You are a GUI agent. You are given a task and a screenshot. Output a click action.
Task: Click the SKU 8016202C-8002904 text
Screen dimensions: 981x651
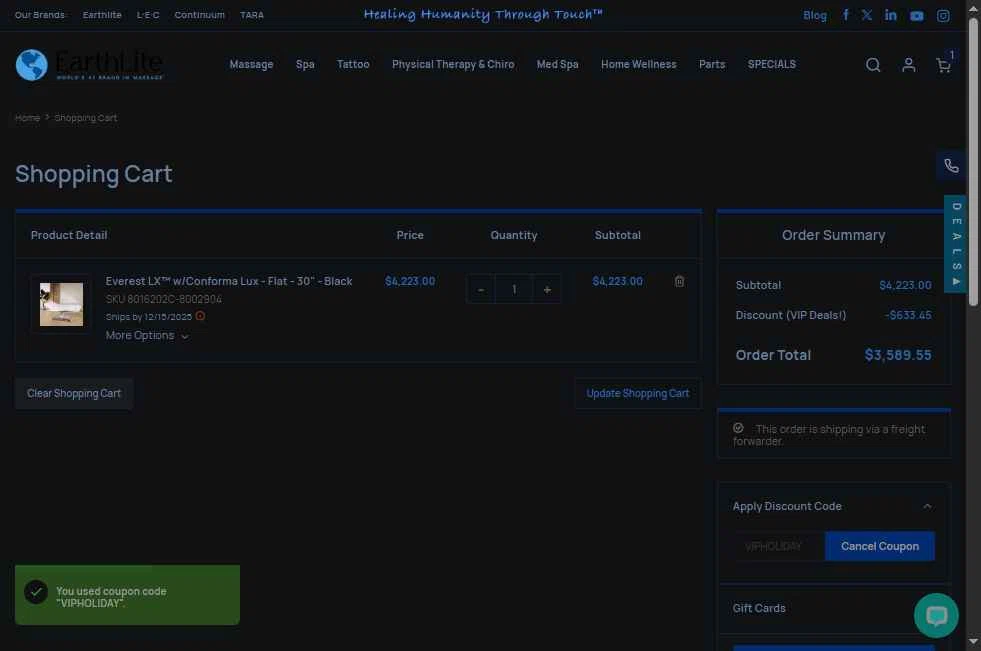[x=164, y=299]
